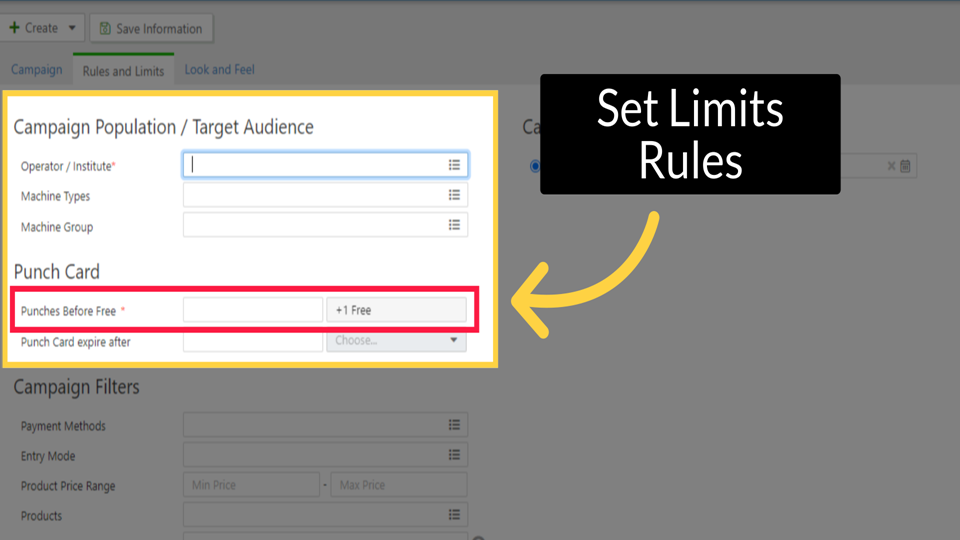Open the Punch Card expire Choose dropdown
This screenshot has width=960, height=540.
(x=396, y=341)
